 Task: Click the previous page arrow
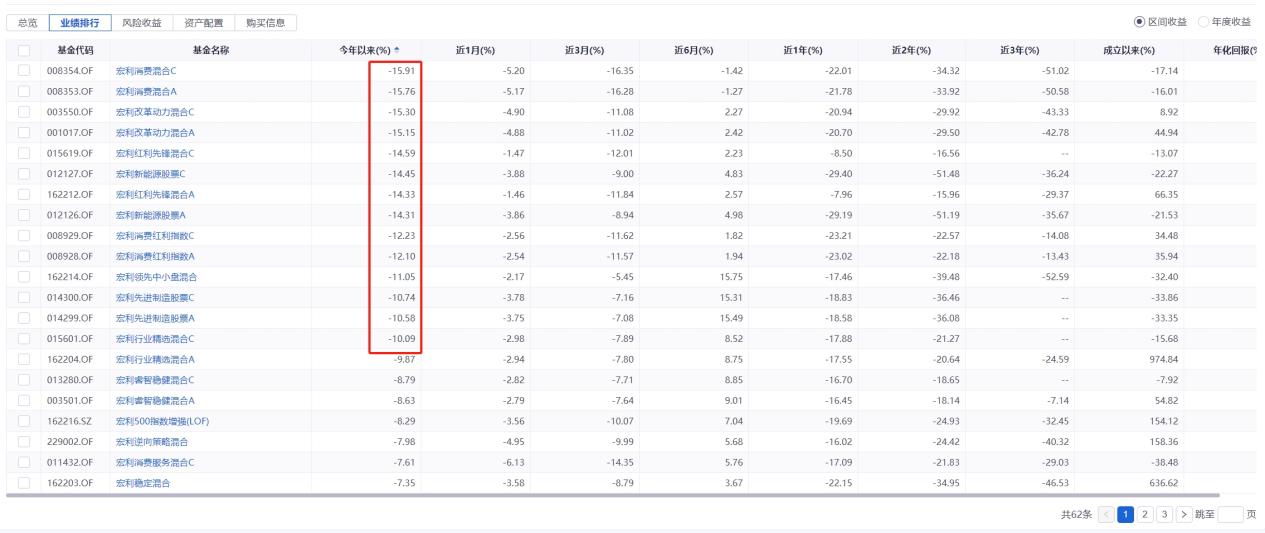[1106, 514]
